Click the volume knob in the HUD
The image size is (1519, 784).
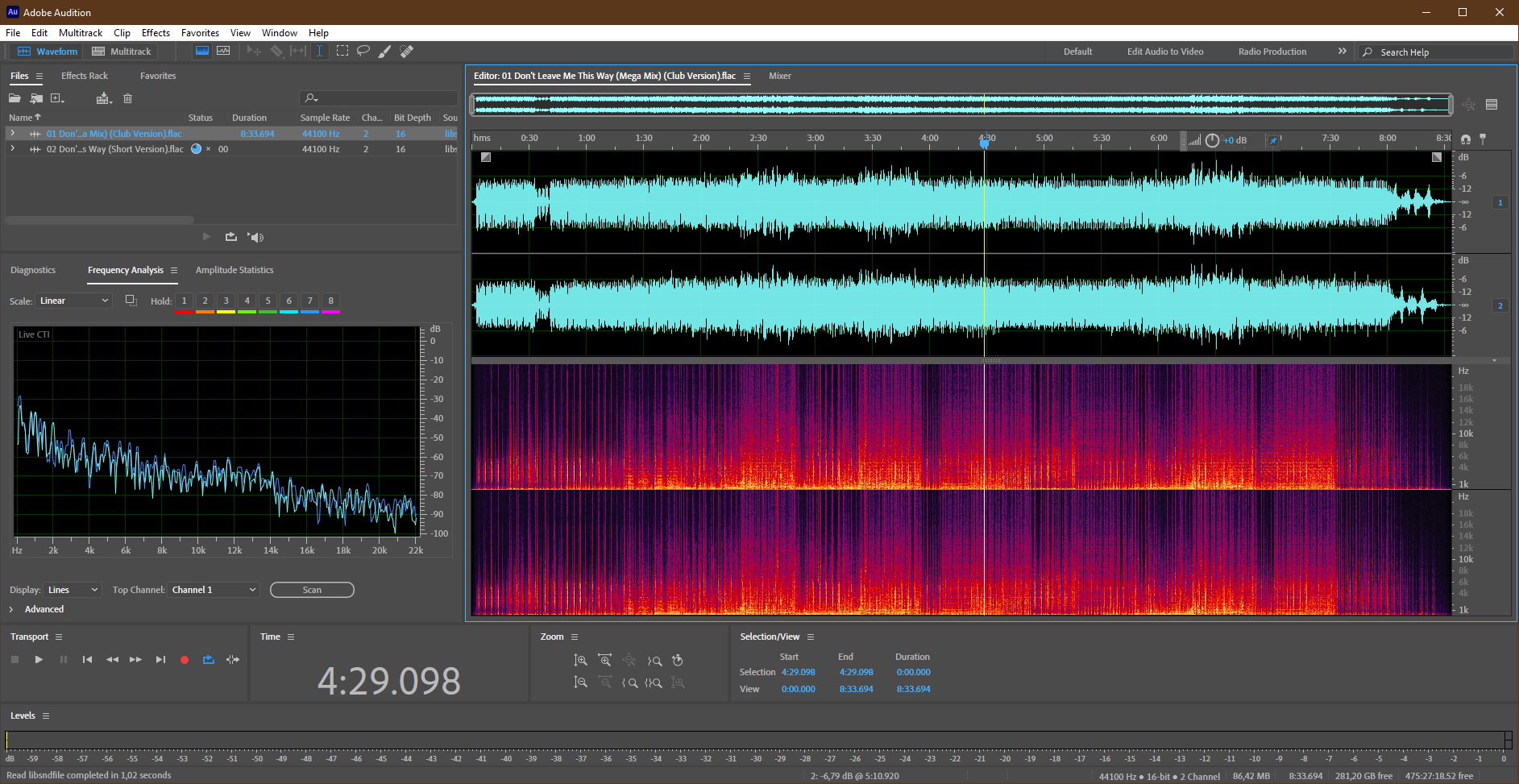click(x=1212, y=140)
